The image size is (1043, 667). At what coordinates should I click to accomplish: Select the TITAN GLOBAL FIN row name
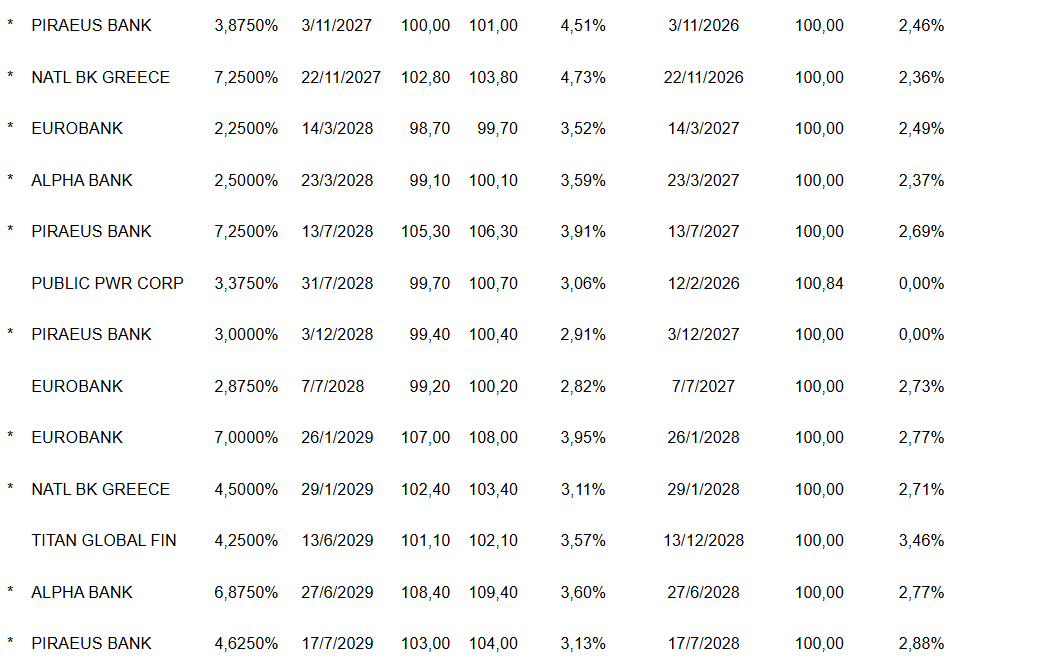pos(104,540)
